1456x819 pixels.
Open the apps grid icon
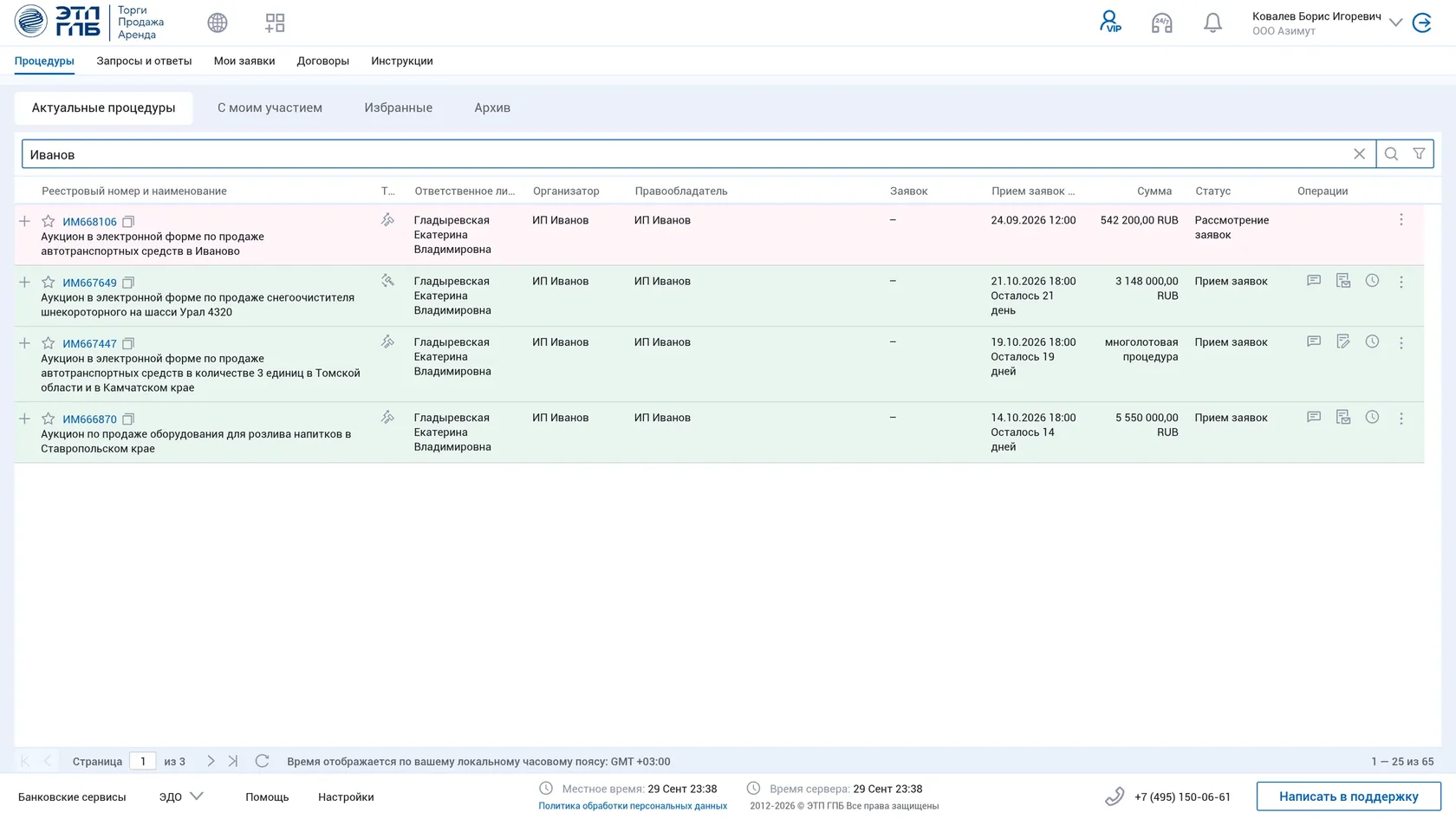point(275,23)
